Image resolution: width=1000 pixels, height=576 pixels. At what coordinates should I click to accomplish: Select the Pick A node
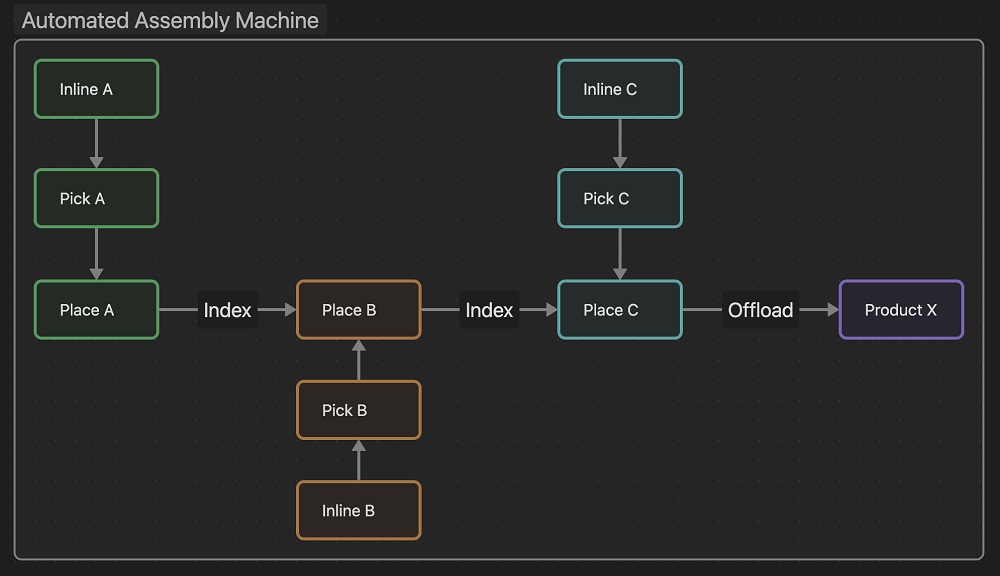point(96,198)
